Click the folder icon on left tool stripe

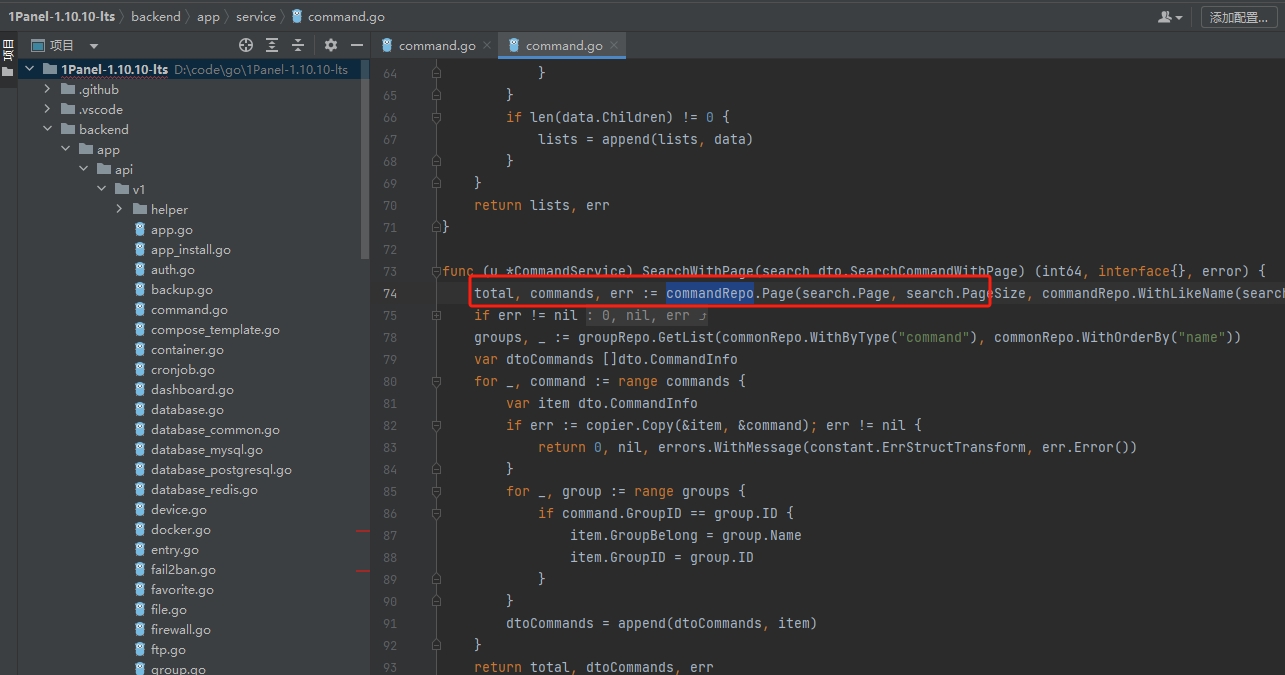pos(8,72)
